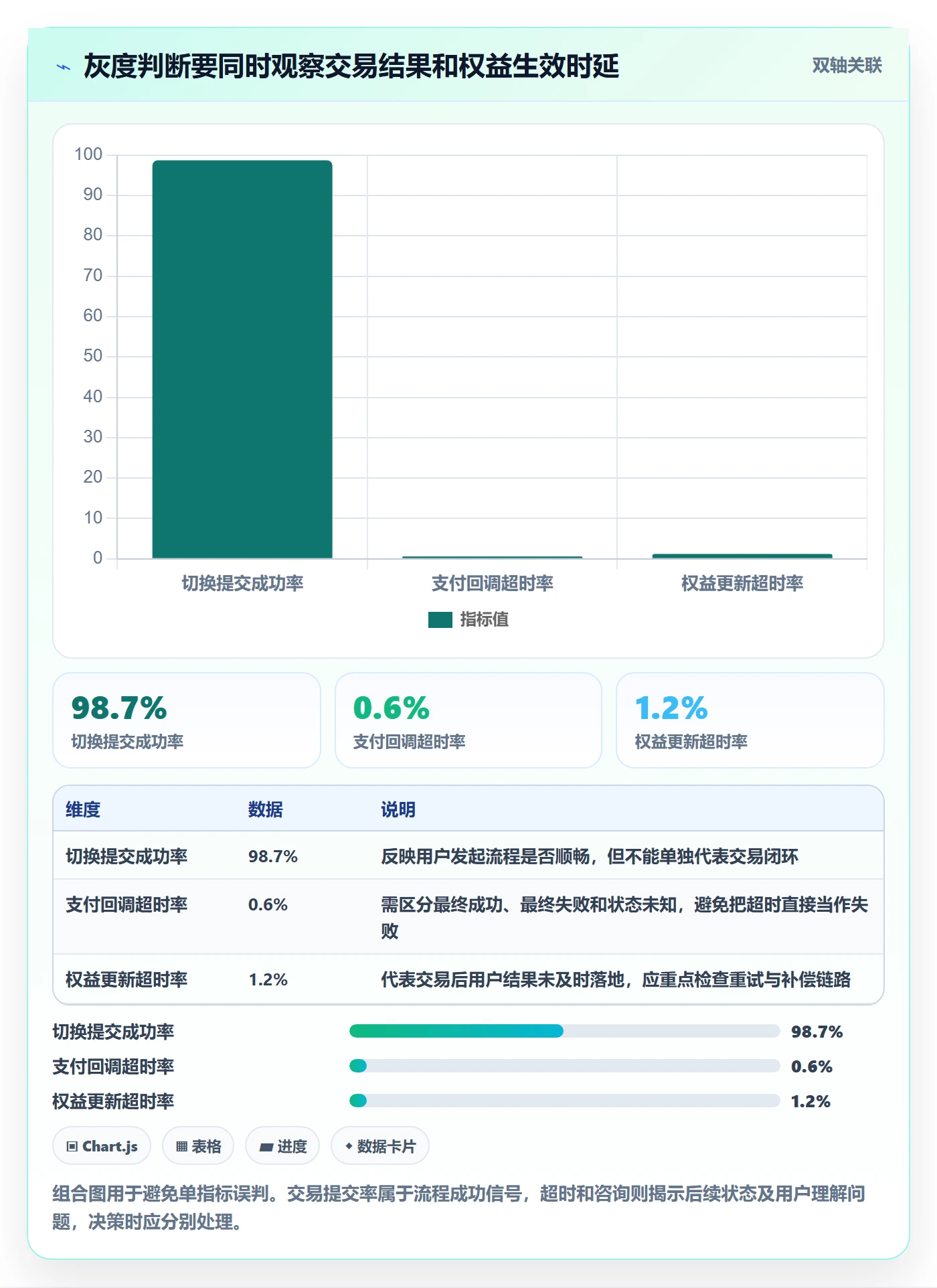
Task: Click the 数据 column header
Action: (266, 809)
